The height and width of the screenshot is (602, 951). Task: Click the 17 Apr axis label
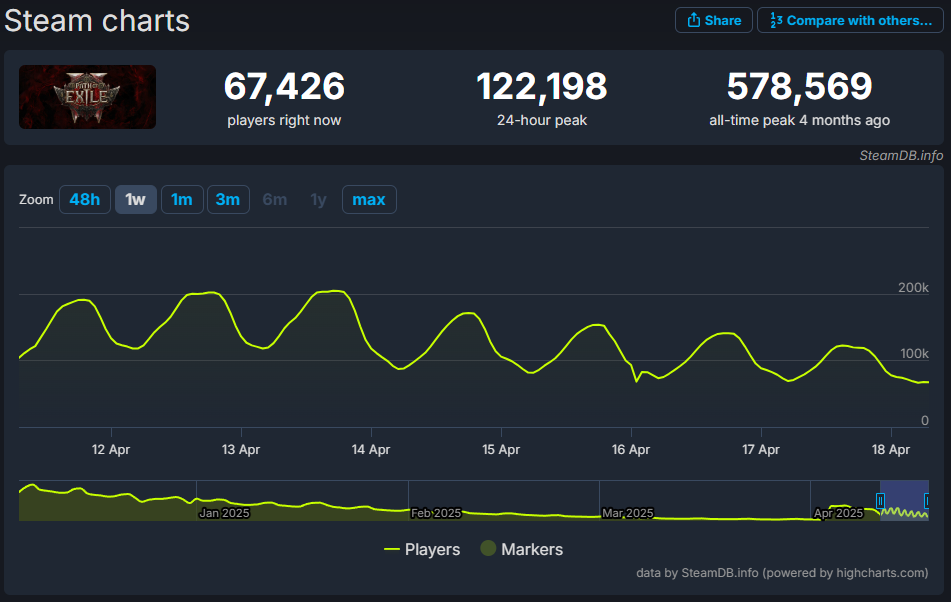[761, 450]
